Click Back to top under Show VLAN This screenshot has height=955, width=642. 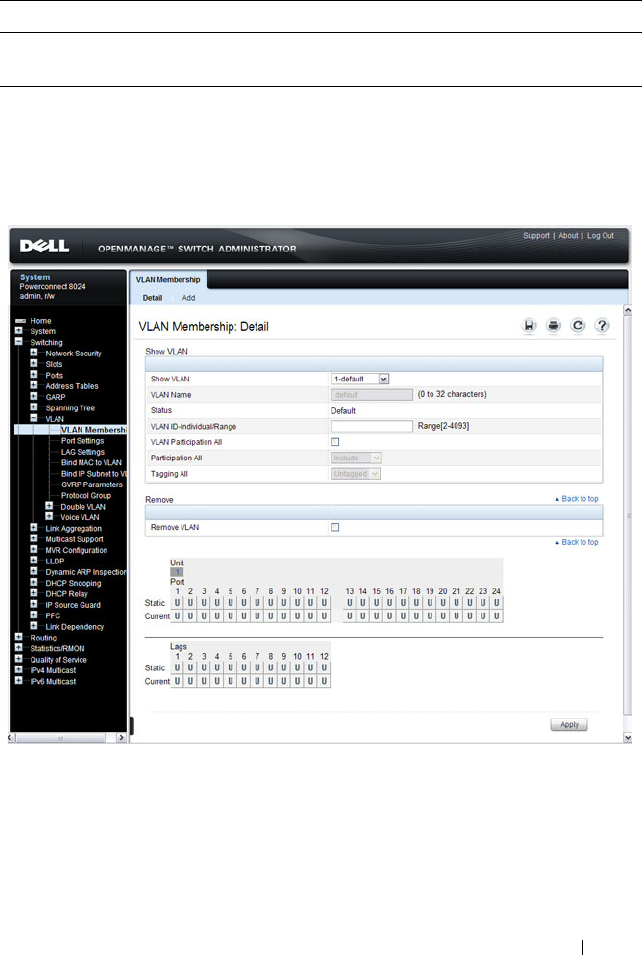coord(577,499)
